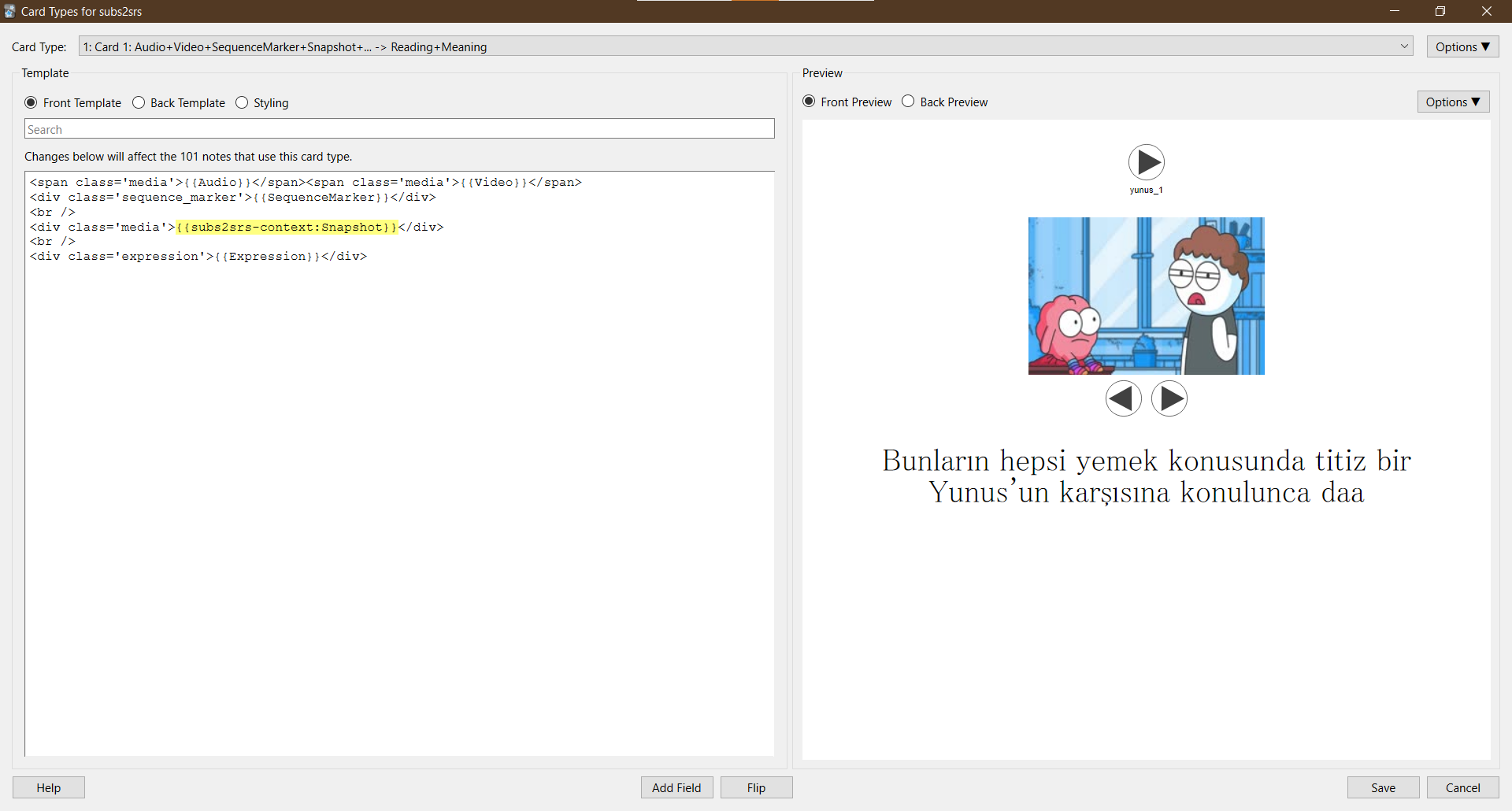1512x811 pixels.
Task: Click the Anki icon in the title bar
Action: click(9, 11)
